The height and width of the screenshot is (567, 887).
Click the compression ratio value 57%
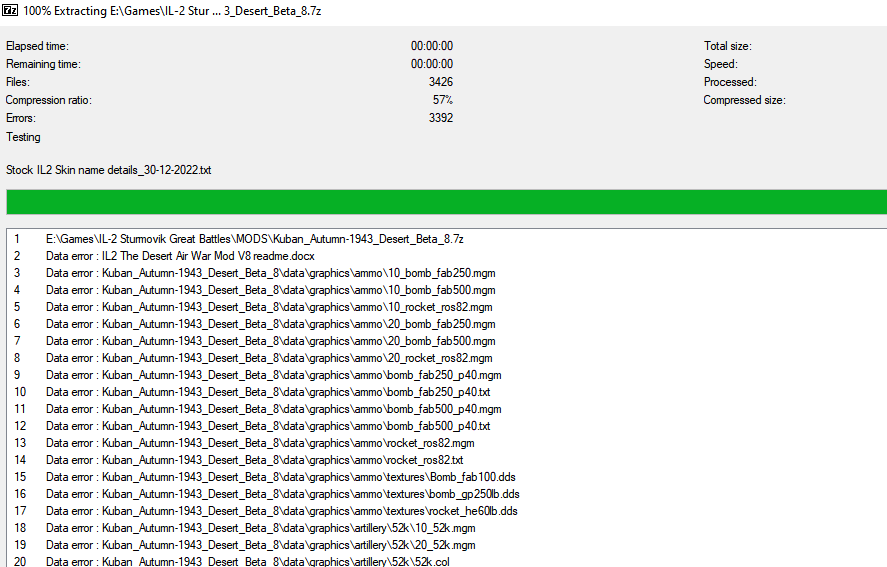click(x=443, y=100)
